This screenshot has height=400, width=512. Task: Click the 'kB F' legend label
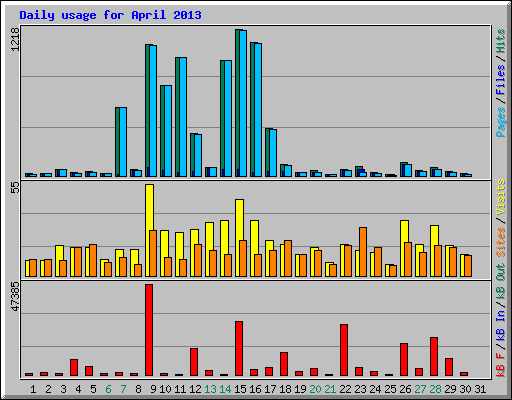[500, 364]
